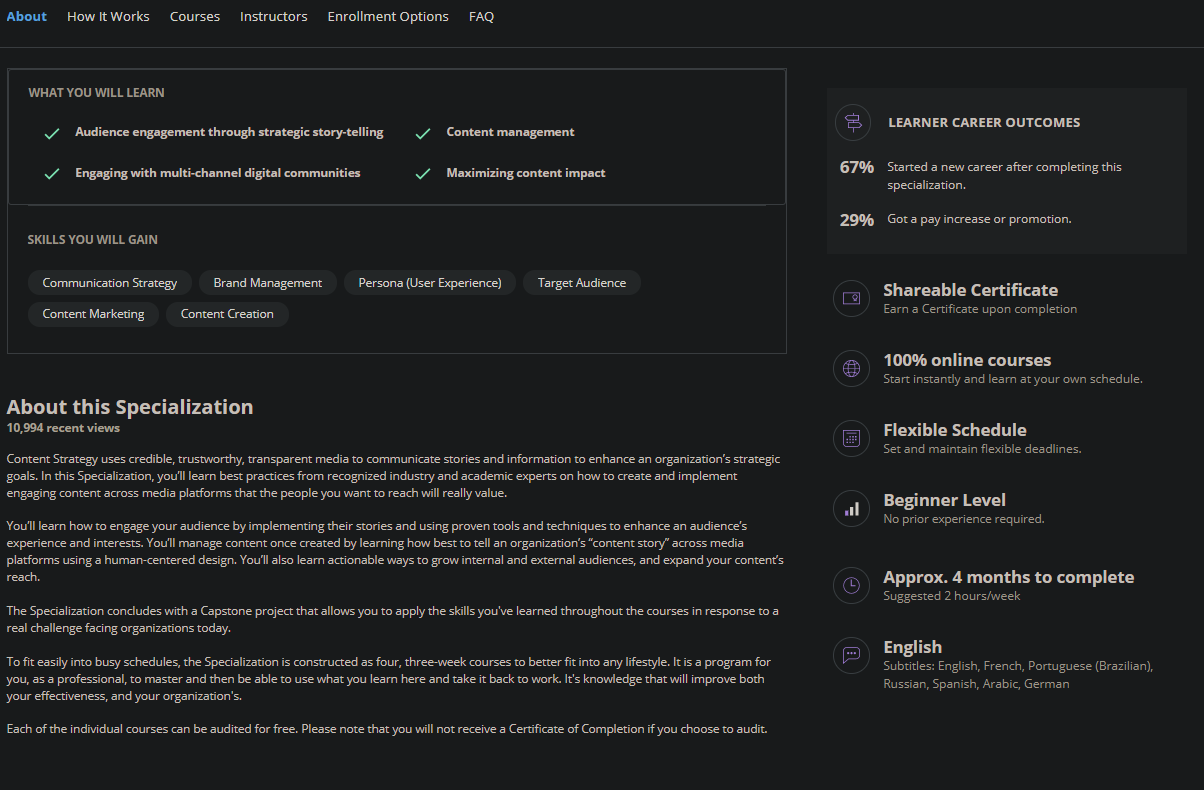Click the globe icon for 100% online courses
This screenshot has width=1204, height=790.
(x=852, y=368)
